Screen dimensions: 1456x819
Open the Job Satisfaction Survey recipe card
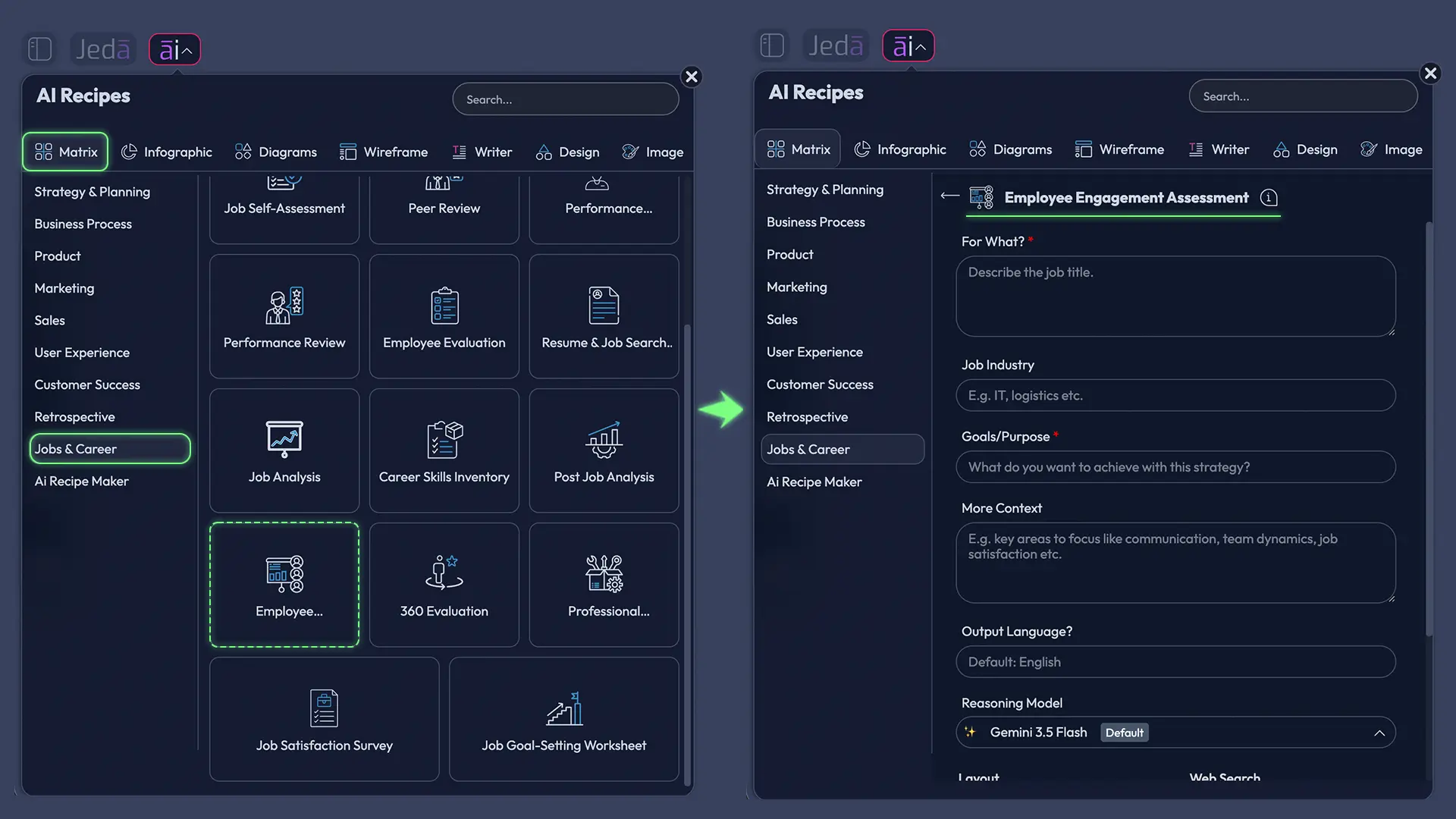(x=325, y=719)
